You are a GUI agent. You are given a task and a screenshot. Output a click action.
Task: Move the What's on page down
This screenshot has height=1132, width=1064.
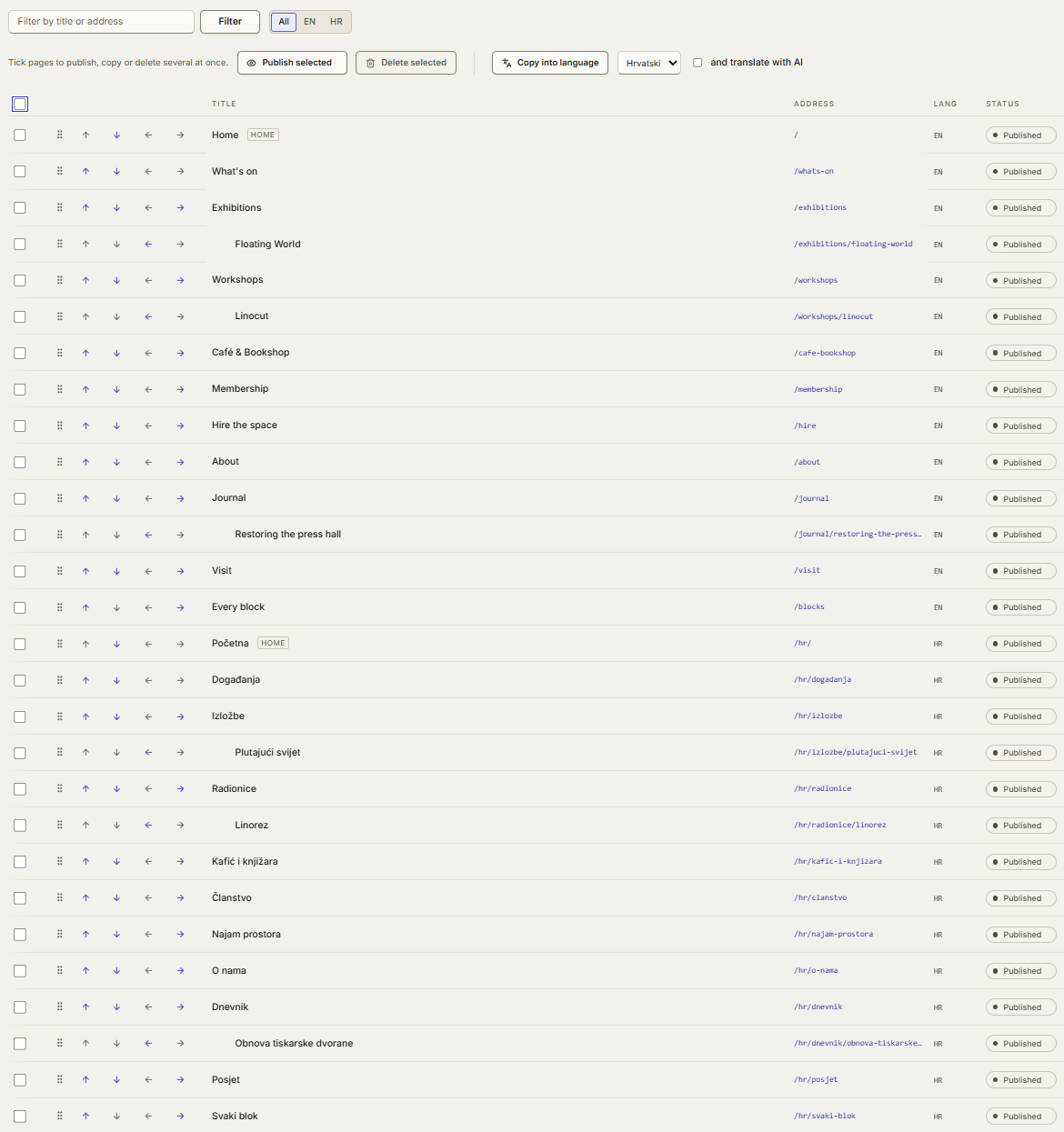116,171
